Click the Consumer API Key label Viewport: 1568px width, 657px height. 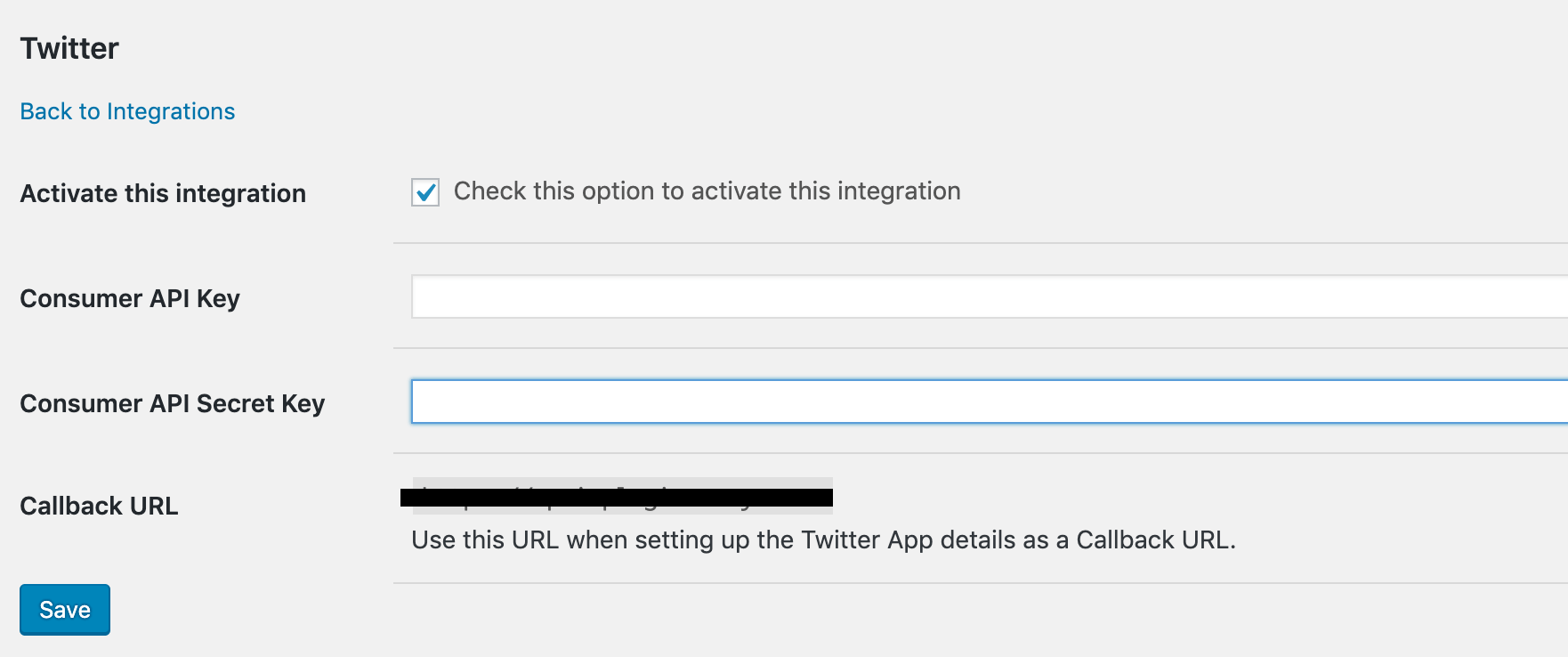click(x=129, y=298)
